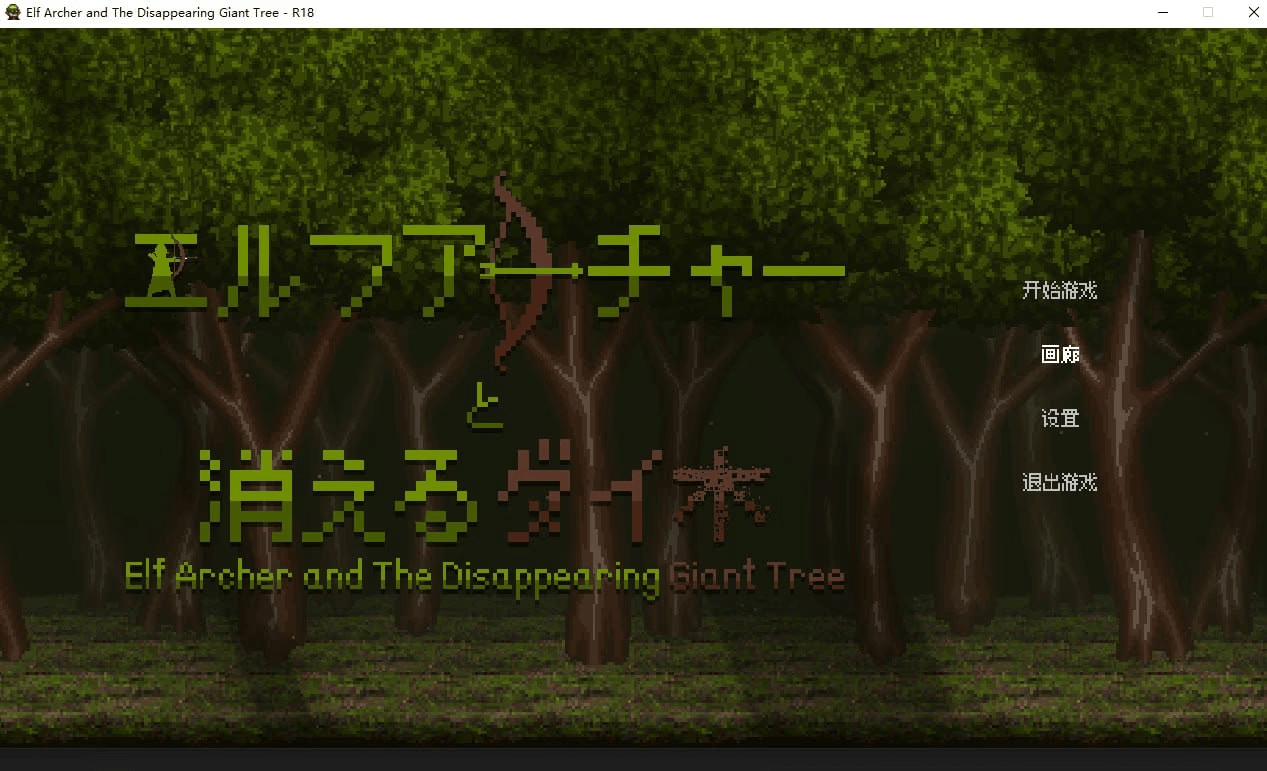Start the game via 开始游戏
The height and width of the screenshot is (771, 1267).
pyautogui.click(x=1059, y=291)
